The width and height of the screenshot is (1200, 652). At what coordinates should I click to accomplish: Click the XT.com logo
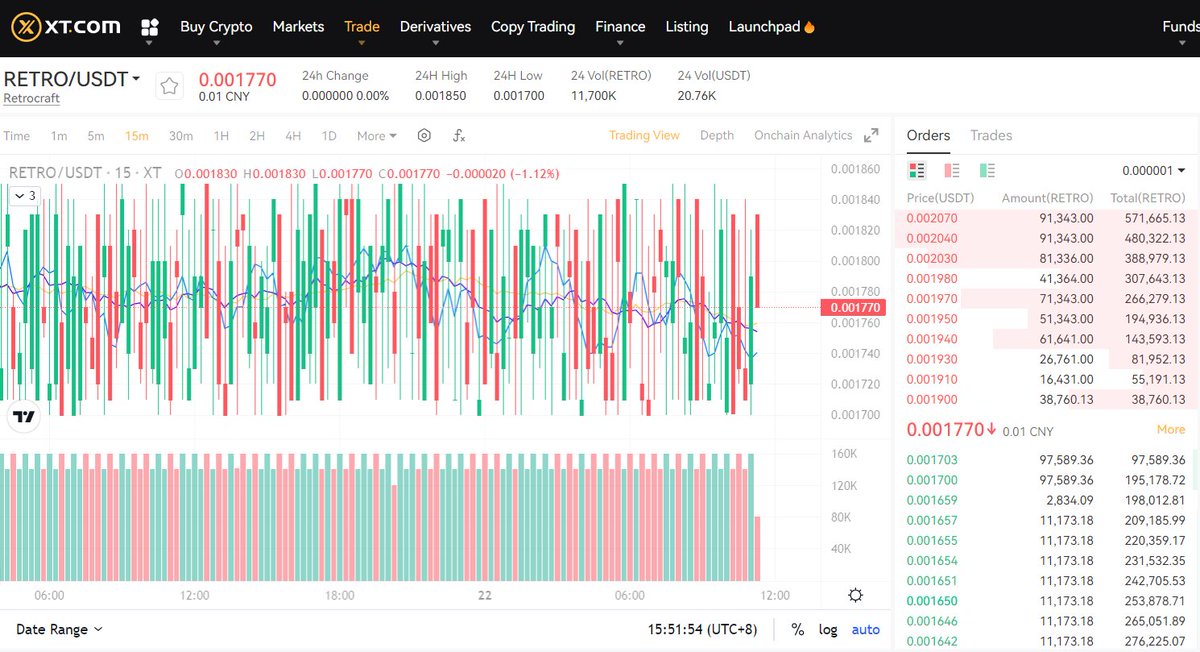pyautogui.click(x=66, y=27)
